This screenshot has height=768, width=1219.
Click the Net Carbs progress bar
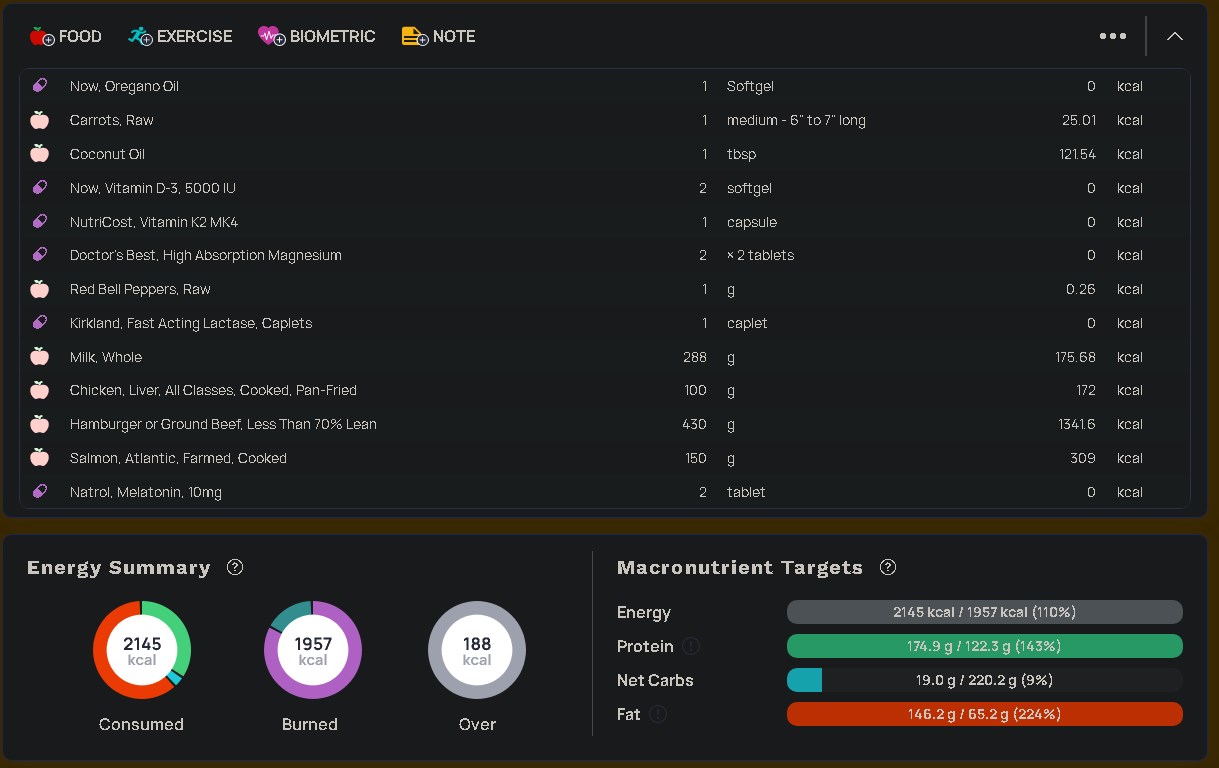[x=985, y=680]
